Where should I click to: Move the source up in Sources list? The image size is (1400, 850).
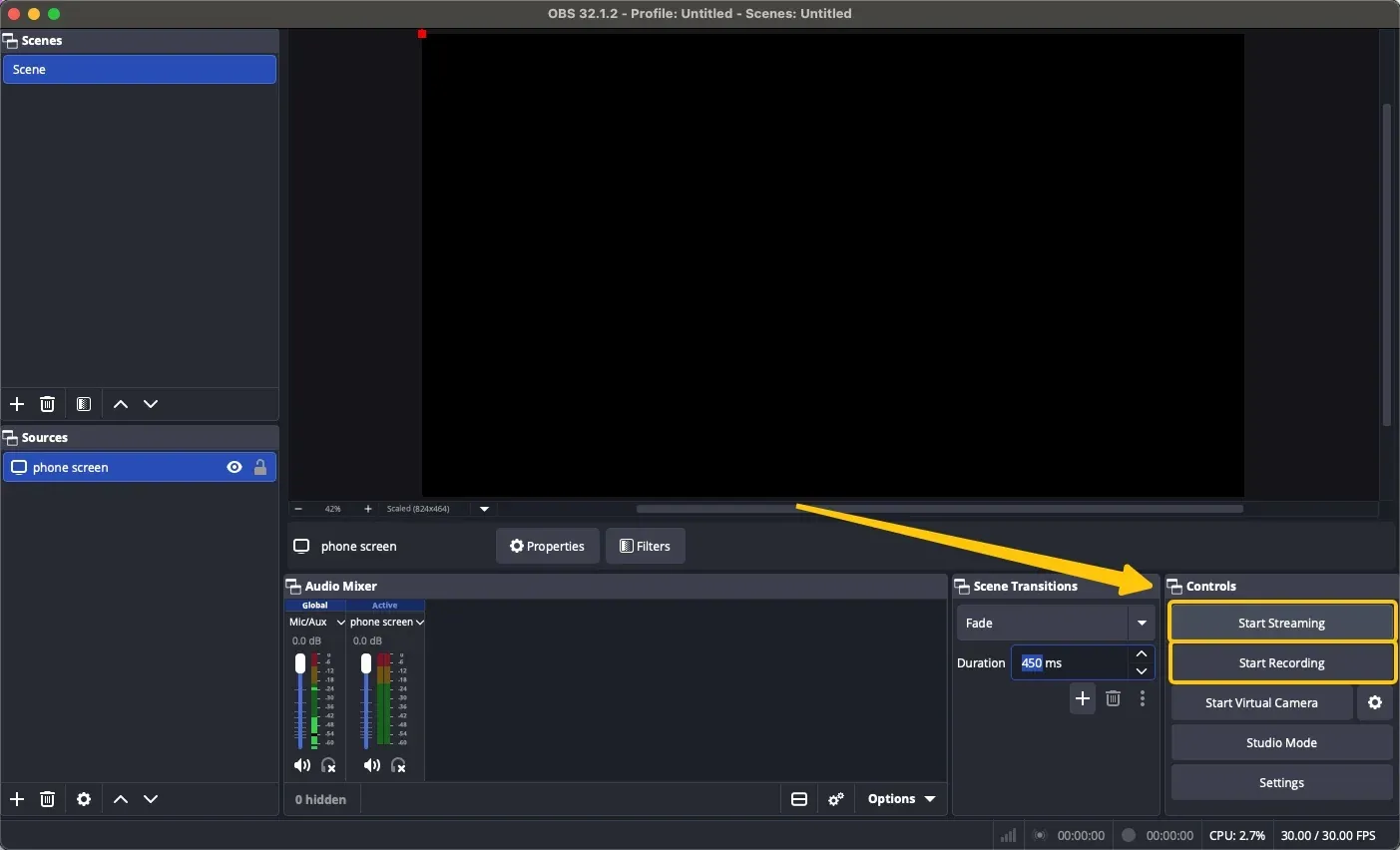click(x=121, y=799)
